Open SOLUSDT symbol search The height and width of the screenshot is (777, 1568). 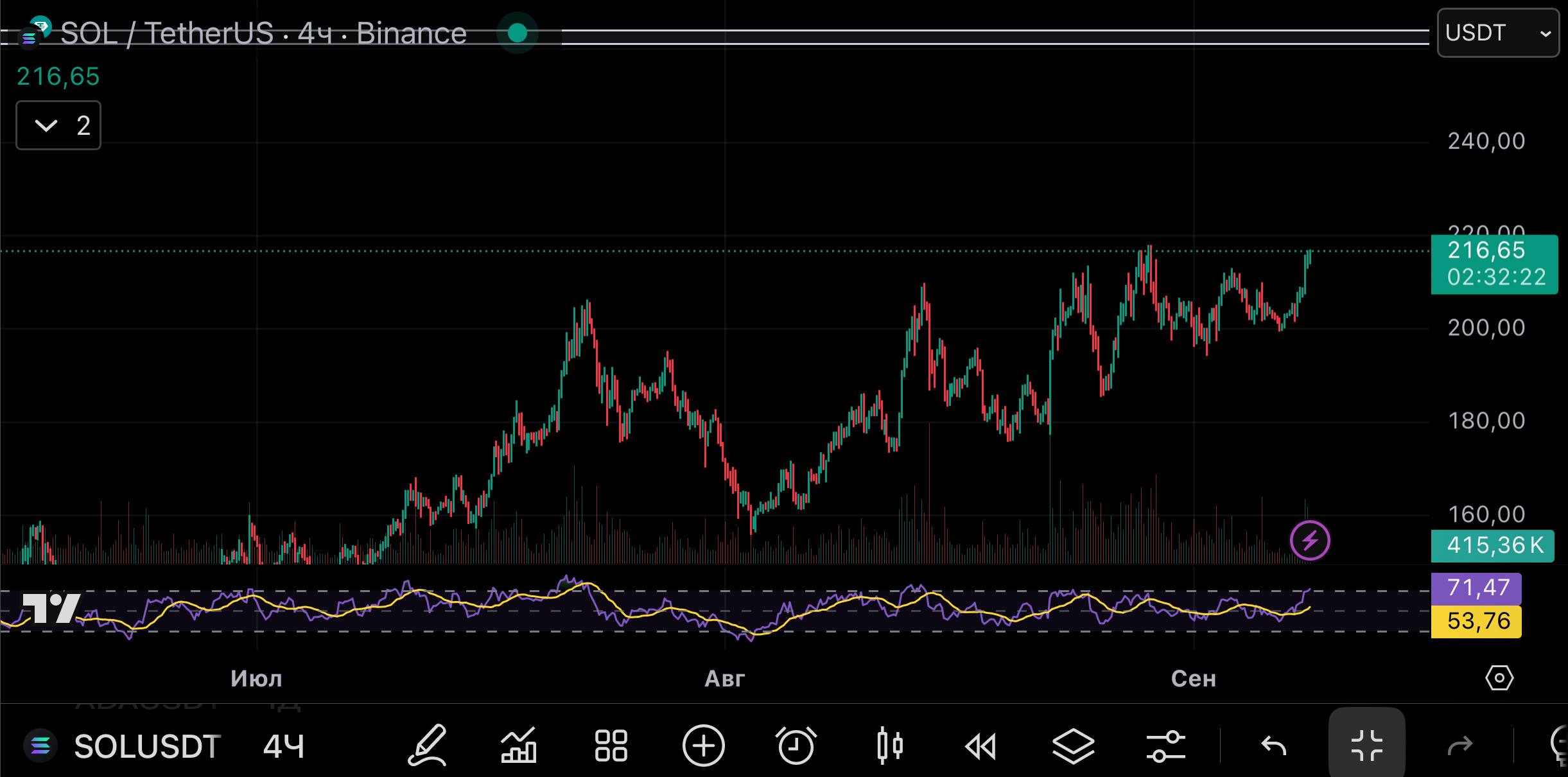coord(148,746)
